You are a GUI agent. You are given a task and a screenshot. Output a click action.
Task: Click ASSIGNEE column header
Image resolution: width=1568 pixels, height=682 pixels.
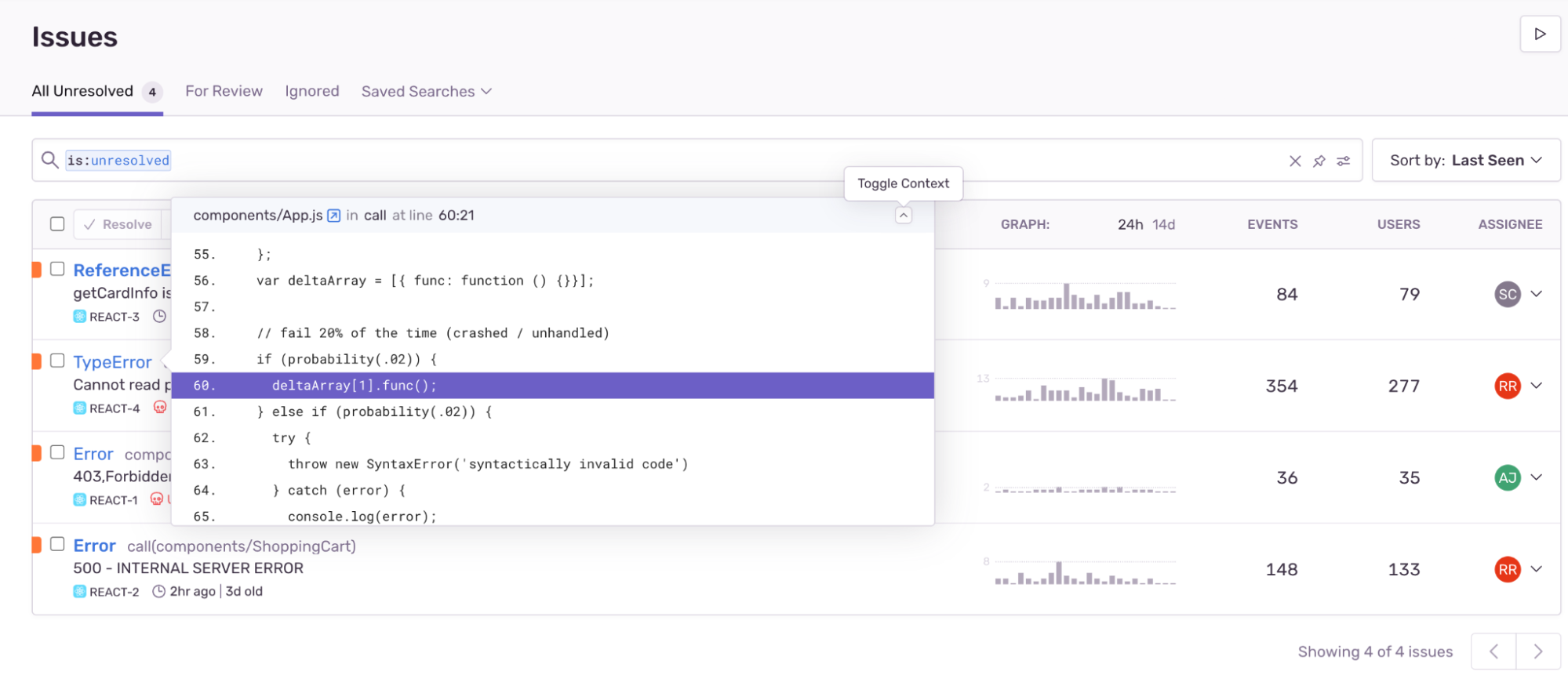pos(1510,225)
